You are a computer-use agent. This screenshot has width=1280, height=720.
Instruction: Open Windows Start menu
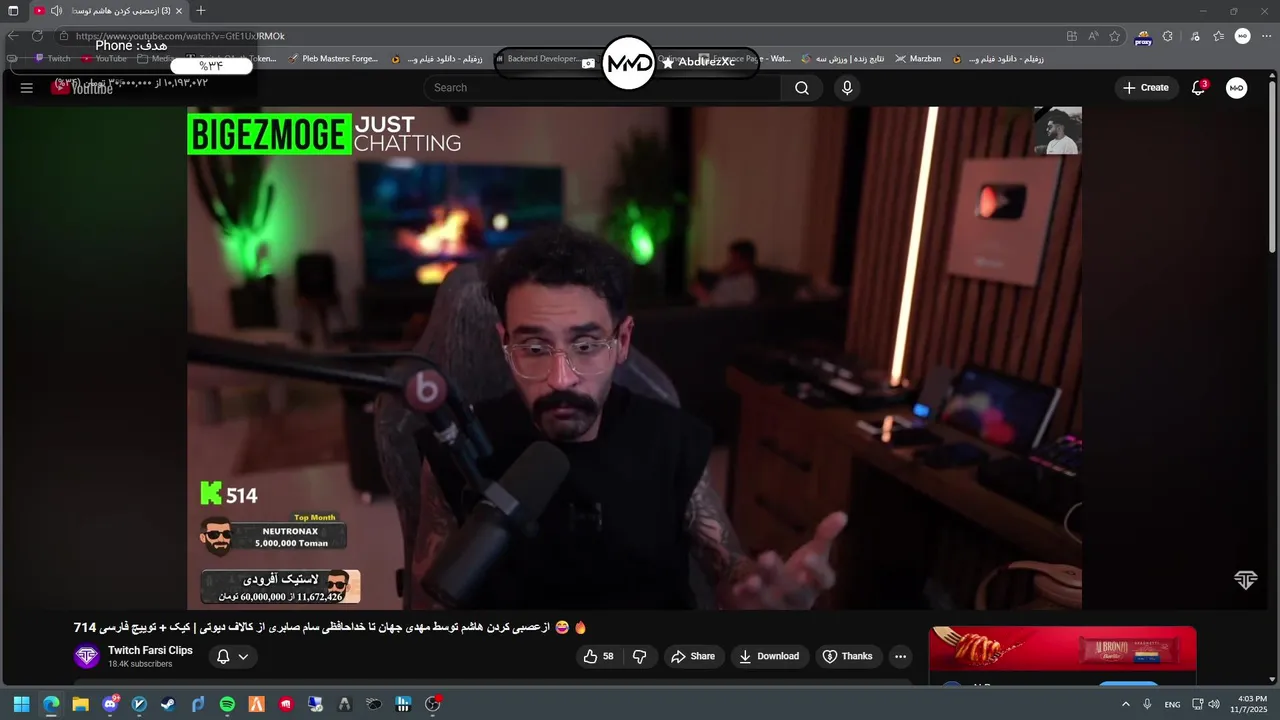pos(21,704)
